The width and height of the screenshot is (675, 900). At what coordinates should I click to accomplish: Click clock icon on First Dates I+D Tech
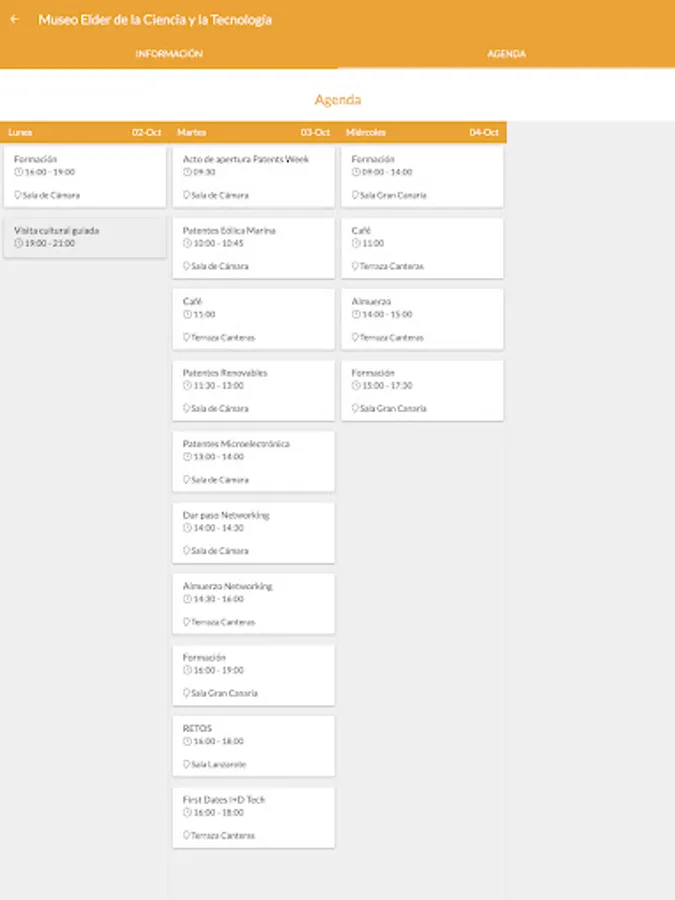point(187,813)
